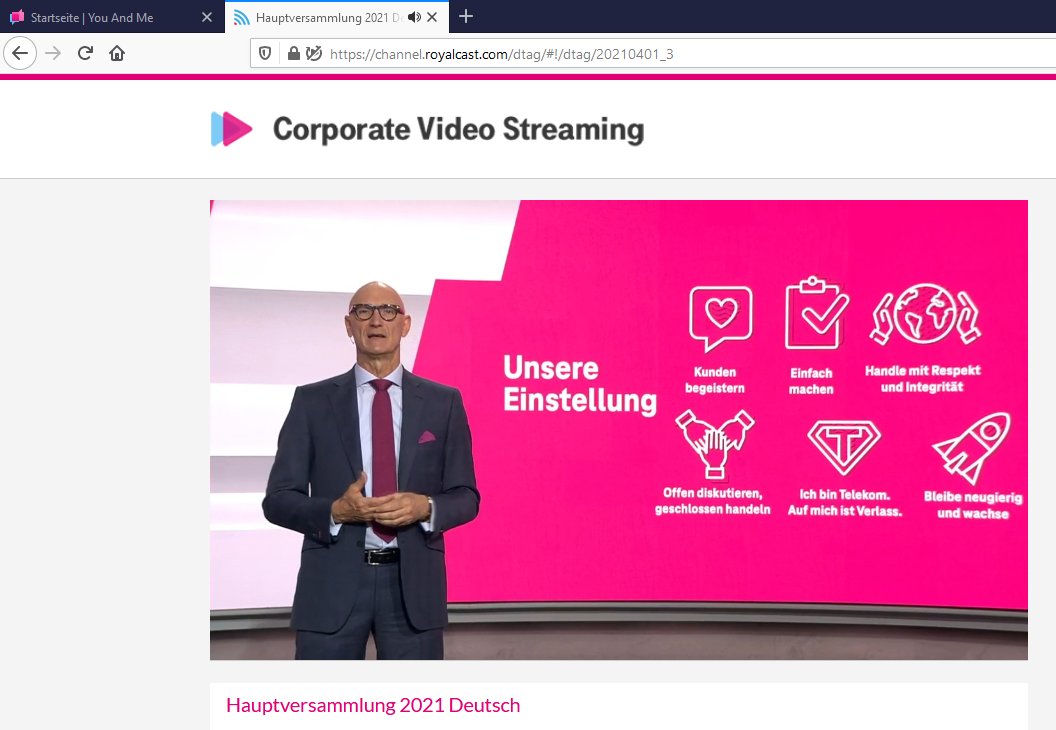Select the Hauptversammlung 2021 tab
1056x730 pixels.
coord(335,17)
